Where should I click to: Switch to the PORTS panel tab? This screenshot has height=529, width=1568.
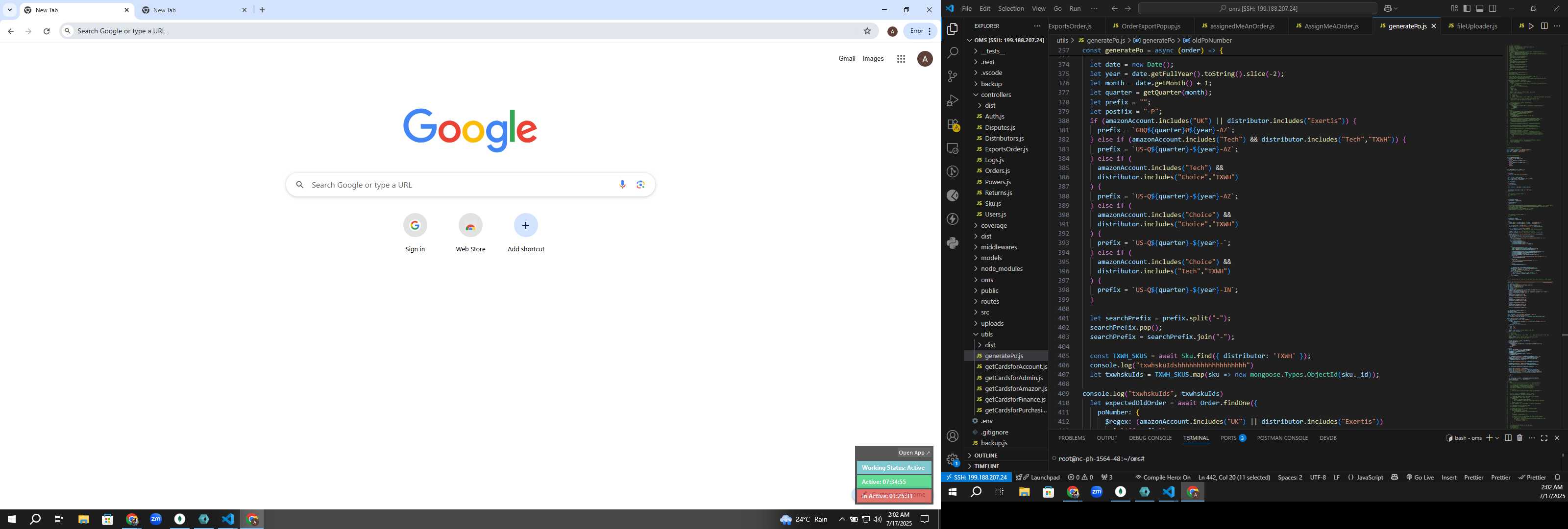coord(1233,438)
